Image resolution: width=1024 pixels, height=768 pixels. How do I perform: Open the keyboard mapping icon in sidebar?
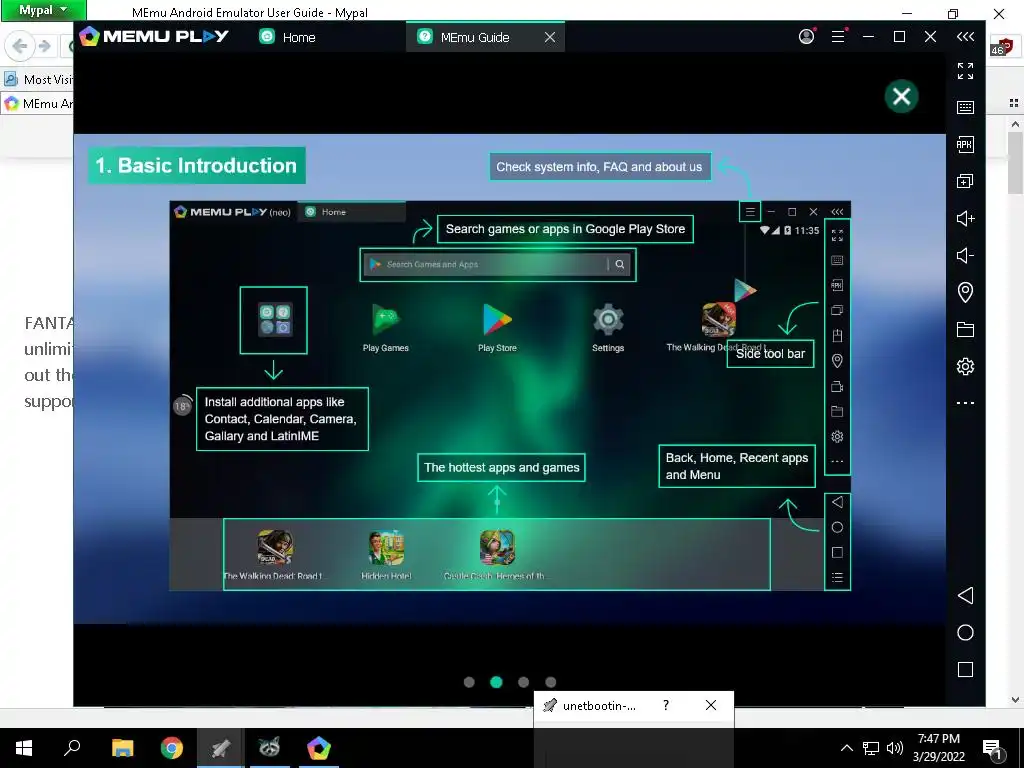(965, 107)
